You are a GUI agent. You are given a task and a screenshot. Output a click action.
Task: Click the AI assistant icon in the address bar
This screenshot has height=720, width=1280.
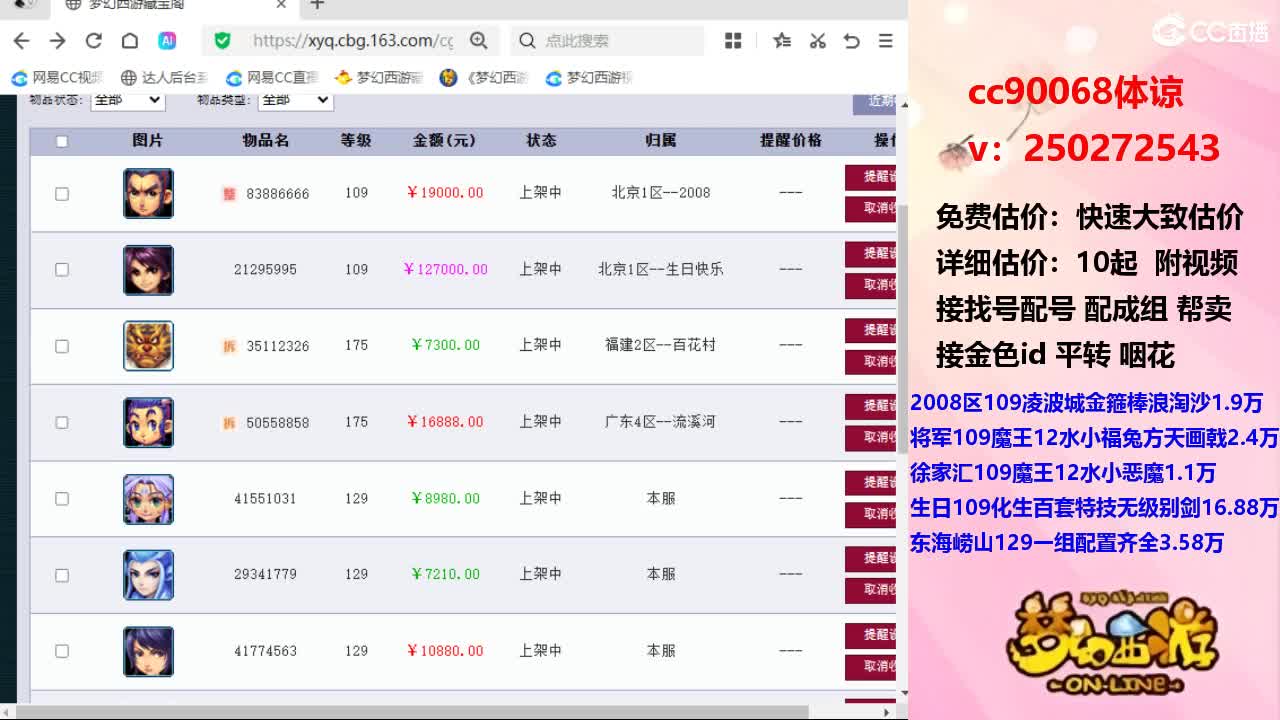pos(168,41)
